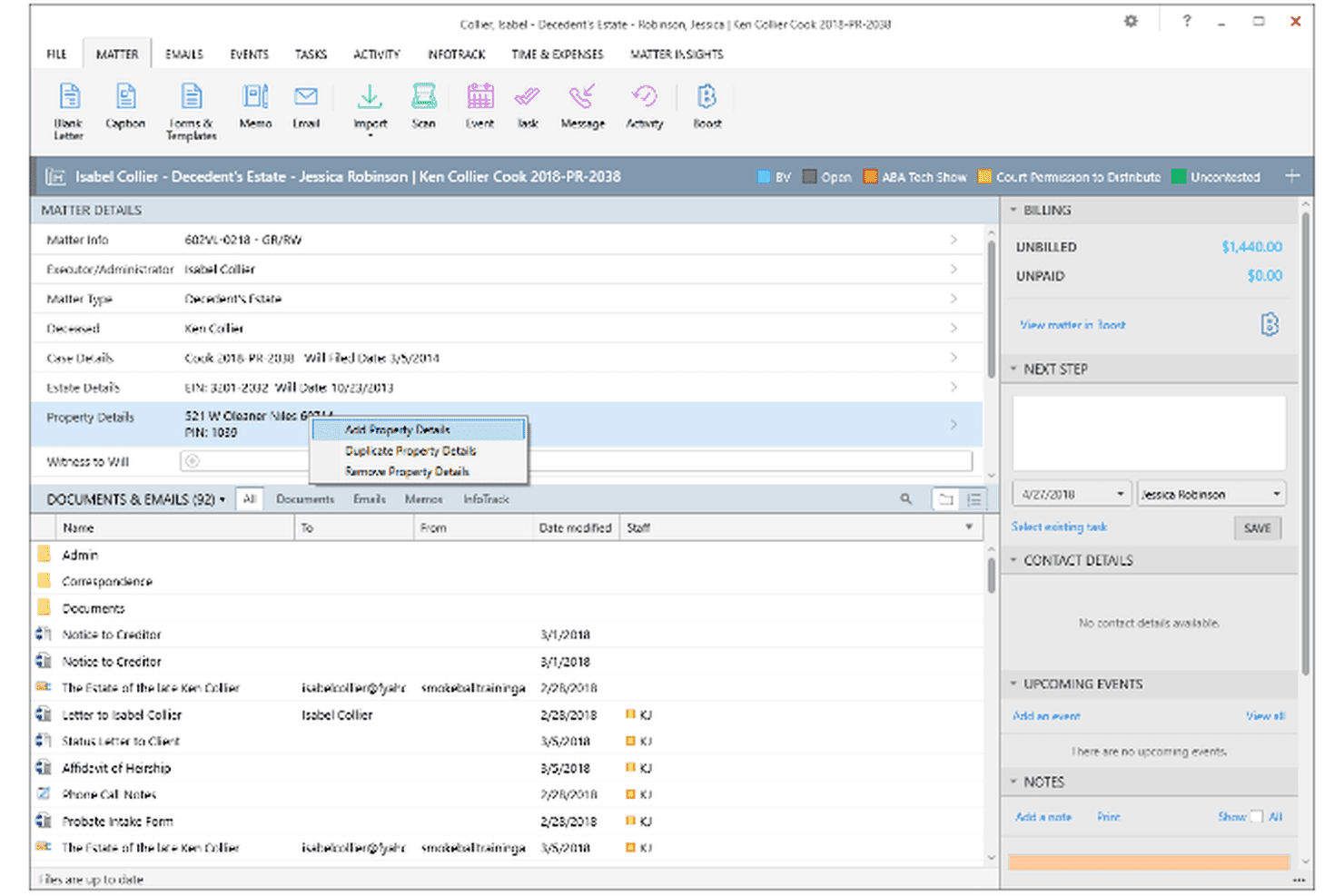The height and width of the screenshot is (896, 1344).
Task: Add a new Event
Action: (480, 106)
